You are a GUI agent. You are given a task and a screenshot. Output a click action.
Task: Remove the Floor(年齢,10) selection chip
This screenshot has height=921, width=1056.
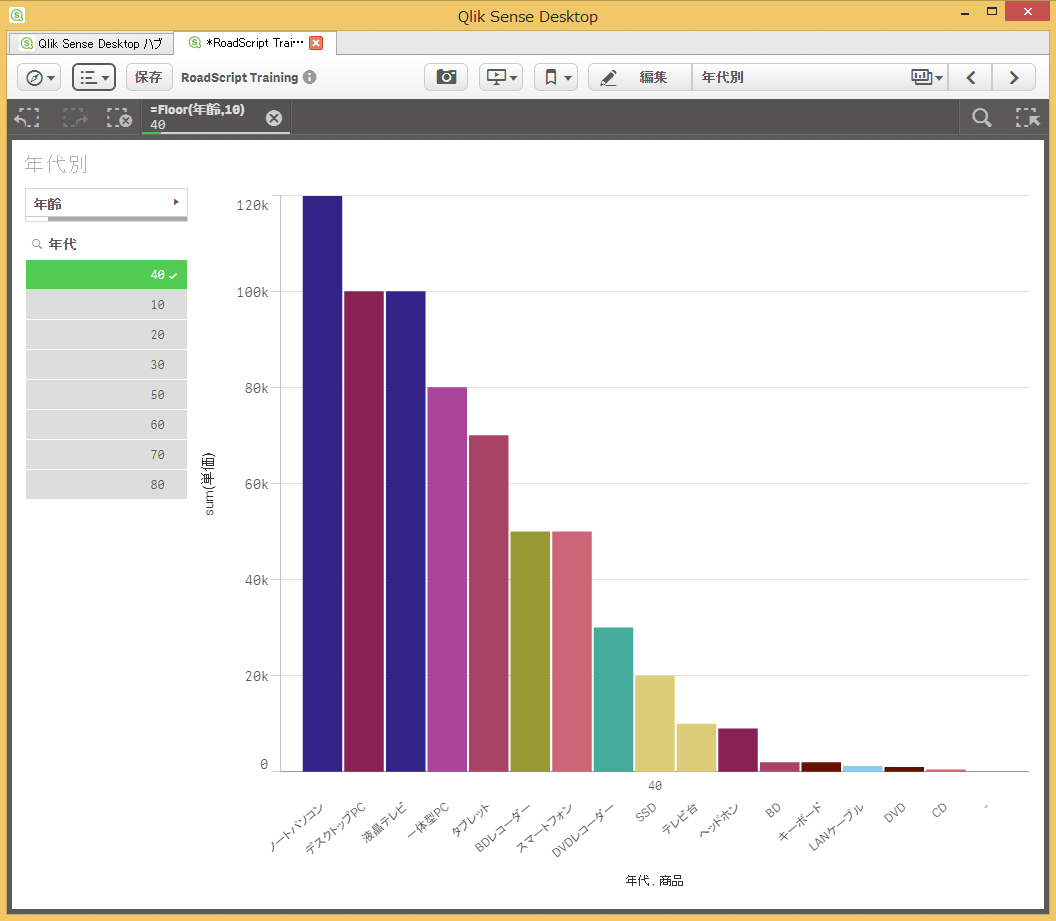point(273,117)
